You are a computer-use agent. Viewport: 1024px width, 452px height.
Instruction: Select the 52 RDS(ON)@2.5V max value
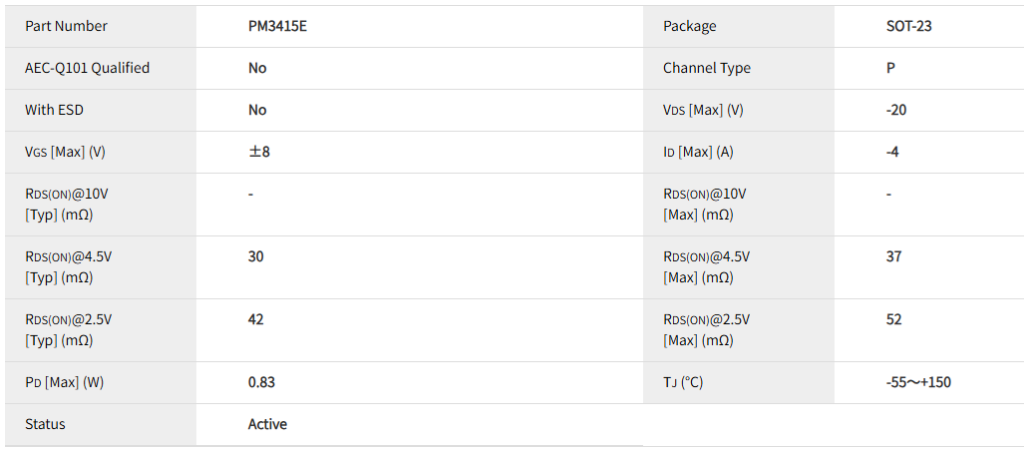pyautogui.click(x=893, y=320)
